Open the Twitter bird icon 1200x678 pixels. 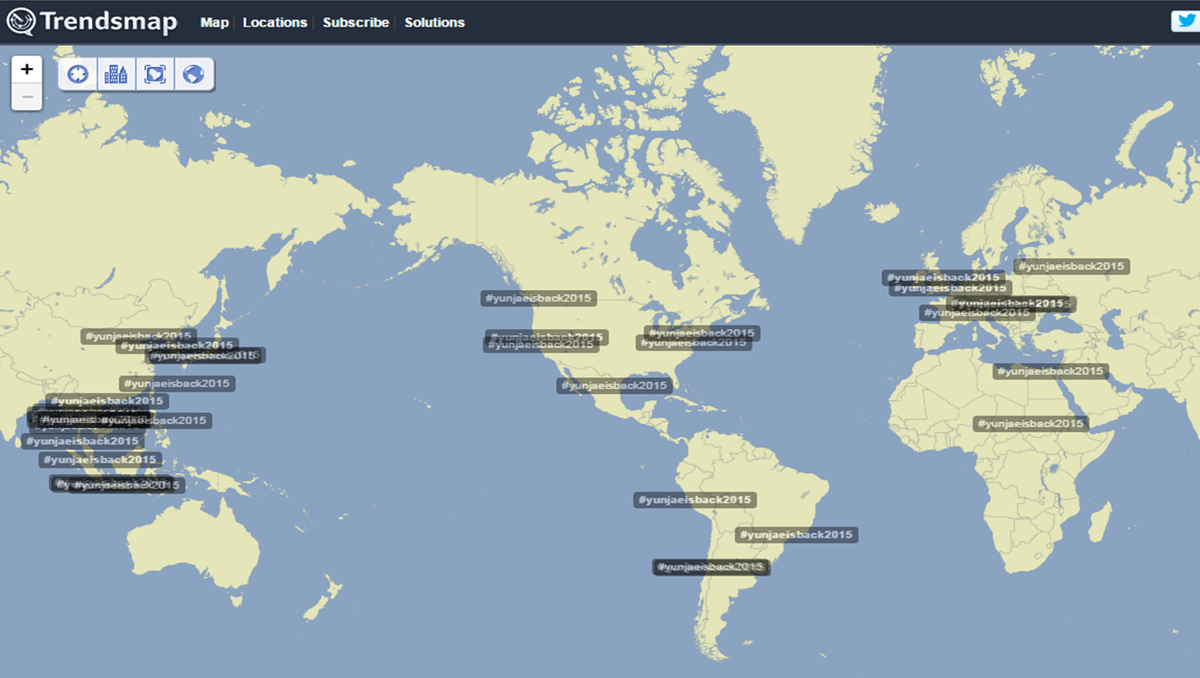(1186, 21)
